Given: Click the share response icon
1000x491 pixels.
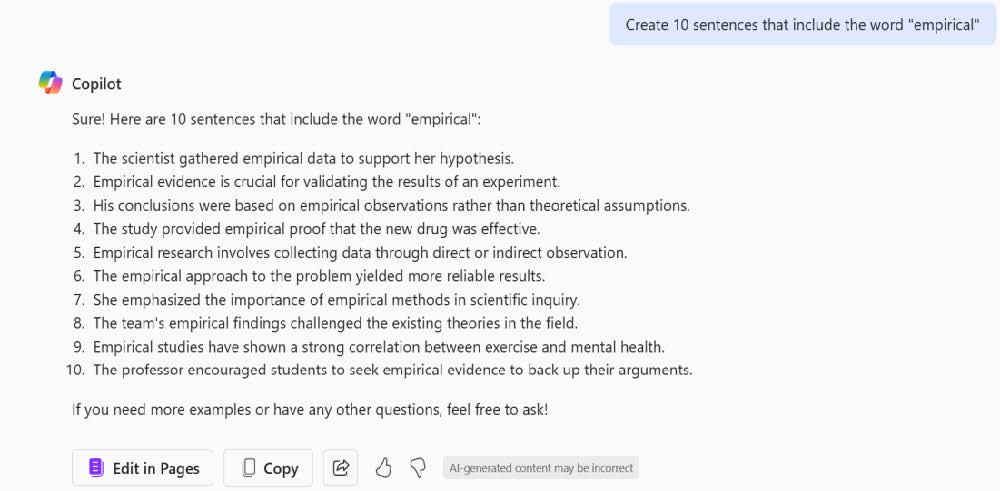Looking at the screenshot, I should click(x=341, y=468).
